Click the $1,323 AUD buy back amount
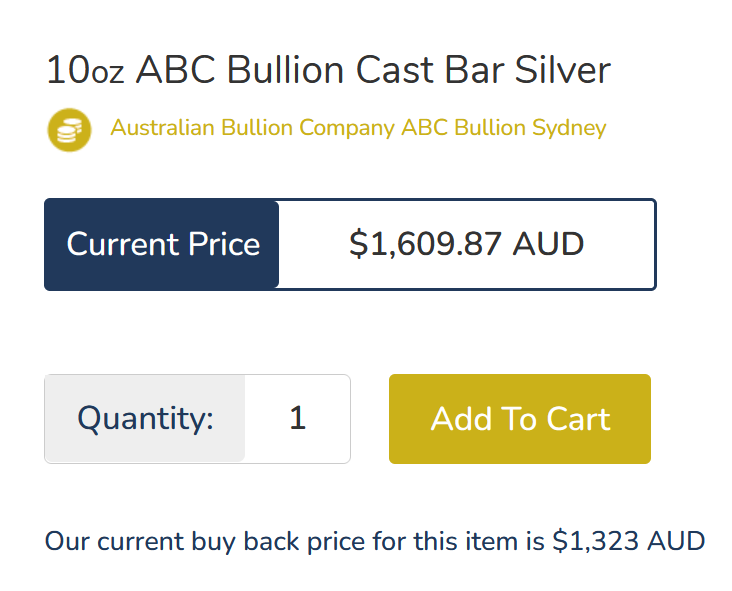Viewport: 732px width, 591px height. coord(628,542)
